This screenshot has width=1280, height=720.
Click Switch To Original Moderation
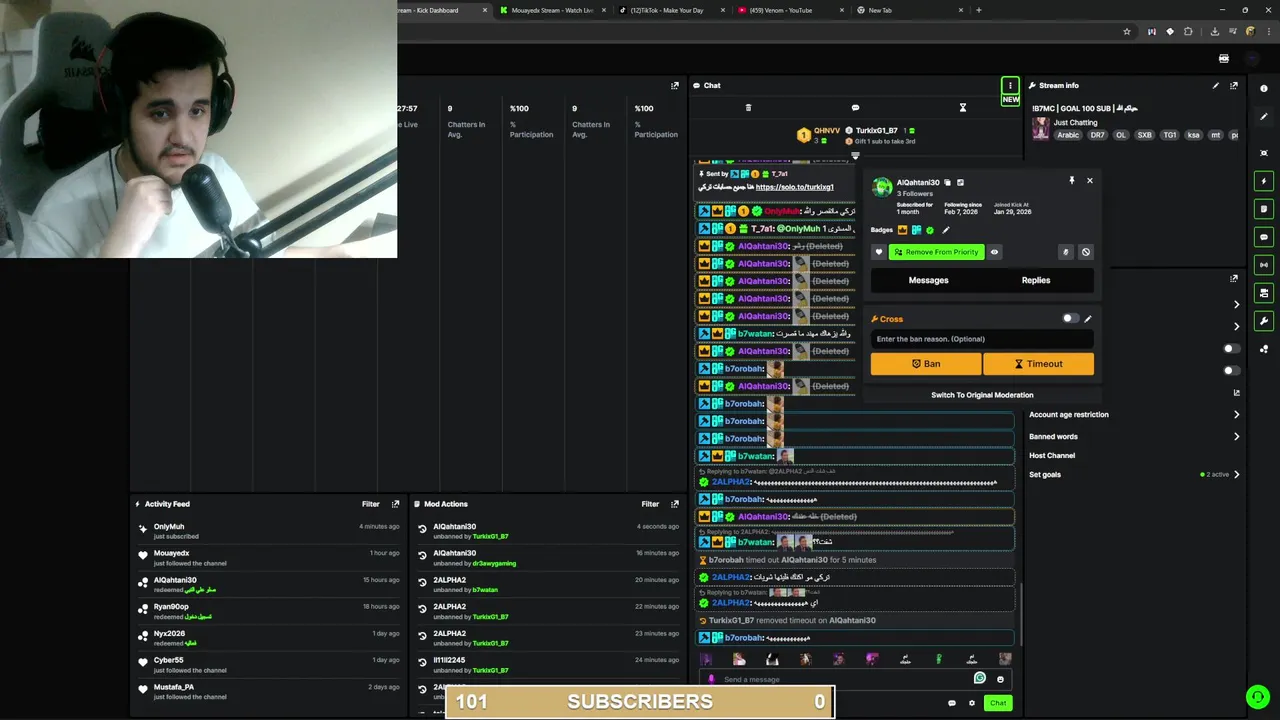pyautogui.click(x=982, y=395)
